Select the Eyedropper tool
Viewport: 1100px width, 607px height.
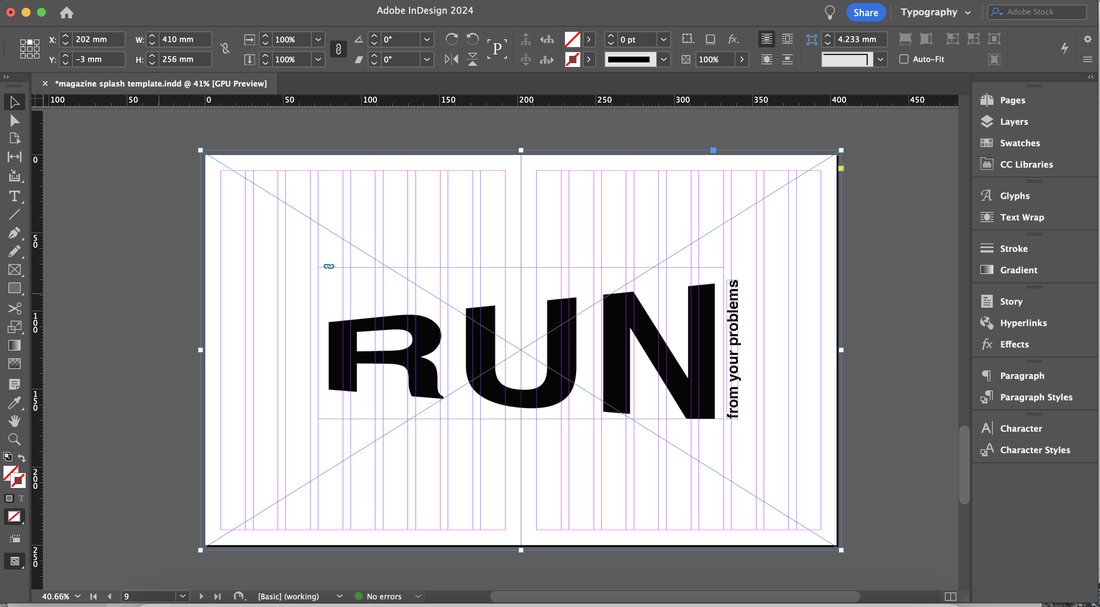pos(14,403)
